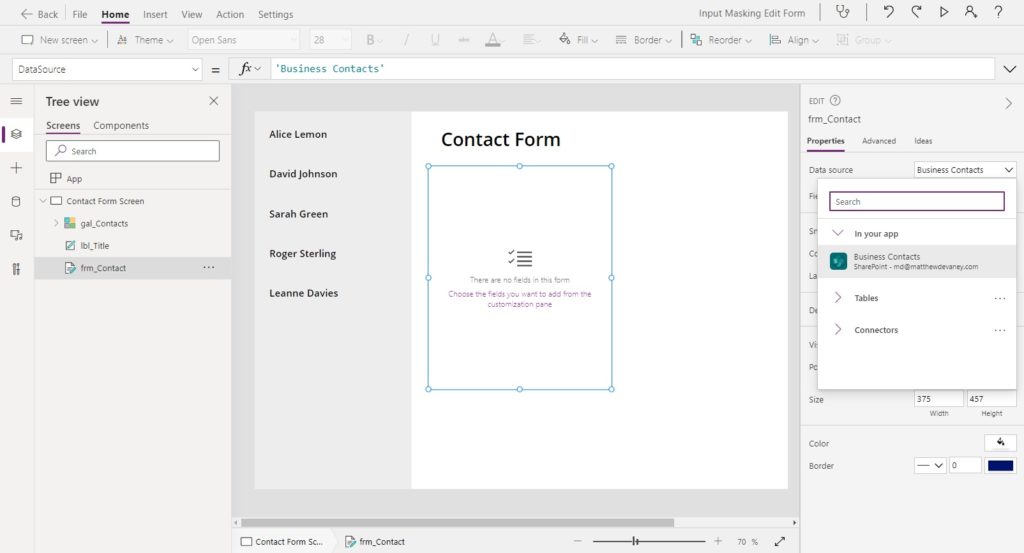The image size is (1024, 553).
Task: Open the Border dropdown
Action: (x=643, y=40)
